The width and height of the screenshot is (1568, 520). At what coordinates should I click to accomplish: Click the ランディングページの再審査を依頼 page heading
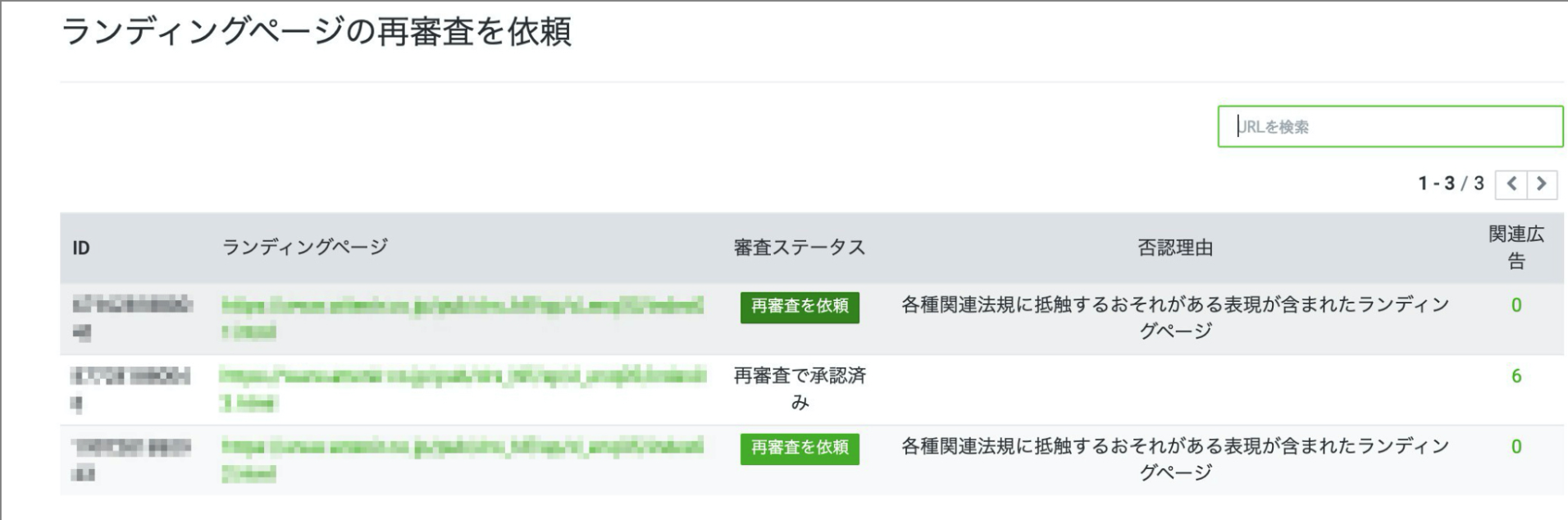click(x=316, y=32)
